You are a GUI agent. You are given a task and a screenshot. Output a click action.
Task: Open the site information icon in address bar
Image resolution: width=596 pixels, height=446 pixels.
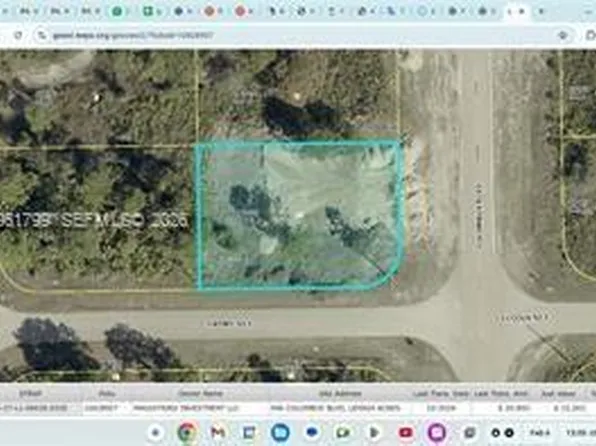[x=41, y=35]
